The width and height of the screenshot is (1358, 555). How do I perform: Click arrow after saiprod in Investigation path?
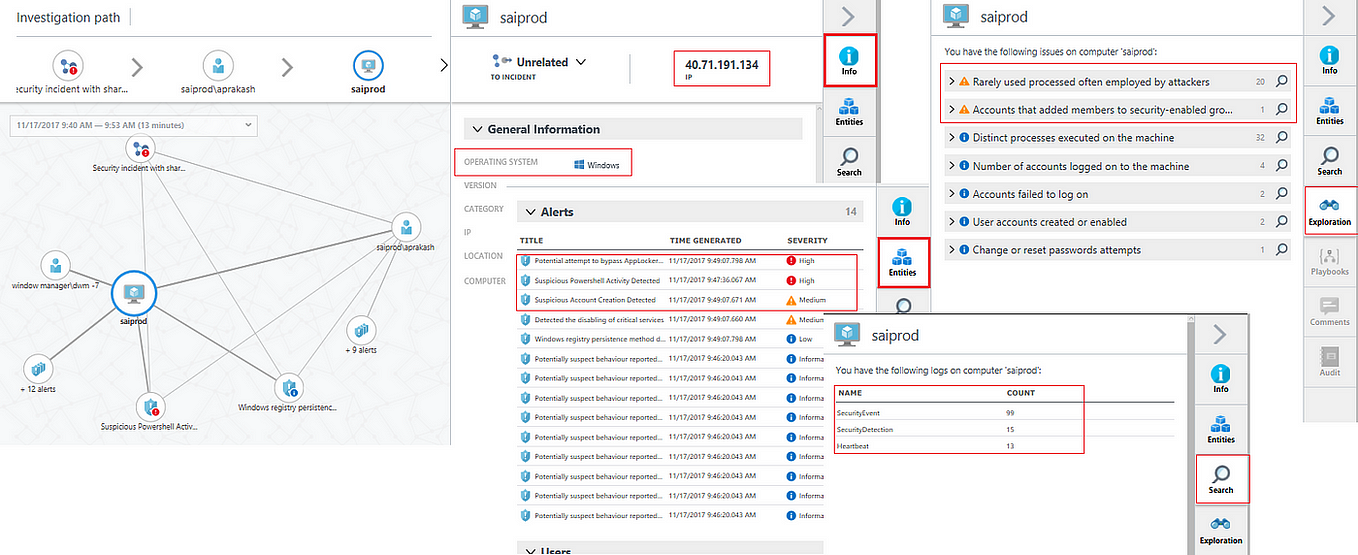click(444, 66)
